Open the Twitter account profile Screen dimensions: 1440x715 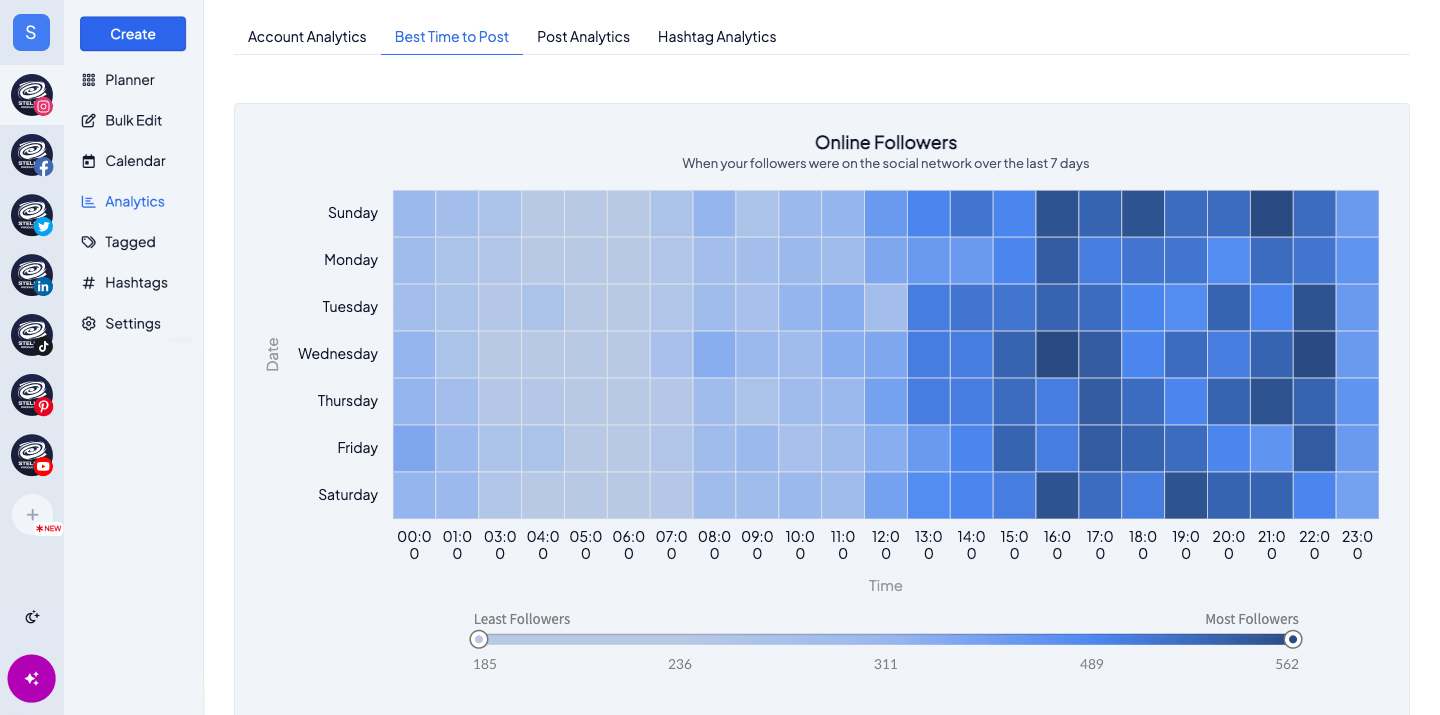(x=31, y=215)
